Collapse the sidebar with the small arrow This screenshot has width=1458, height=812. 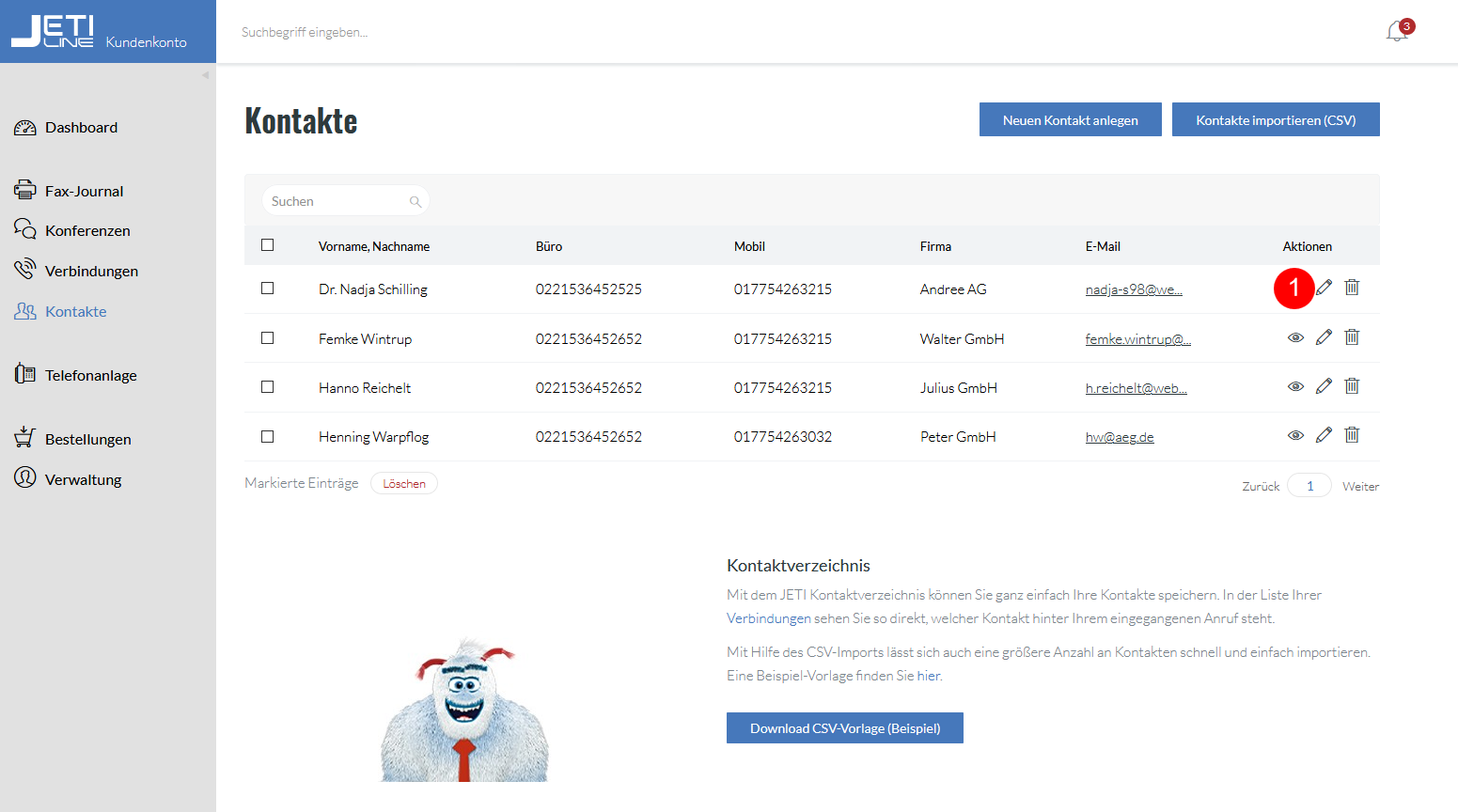coord(205,75)
